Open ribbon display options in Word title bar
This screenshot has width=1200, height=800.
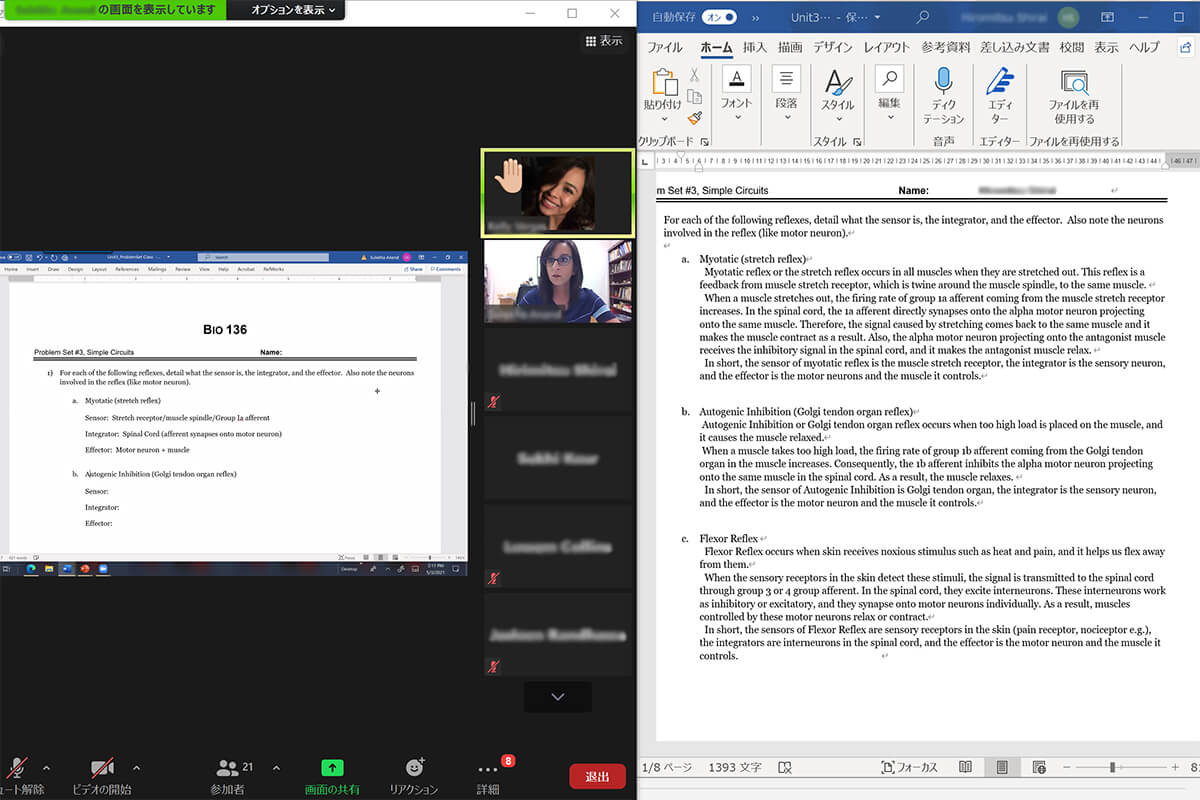(x=1107, y=17)
